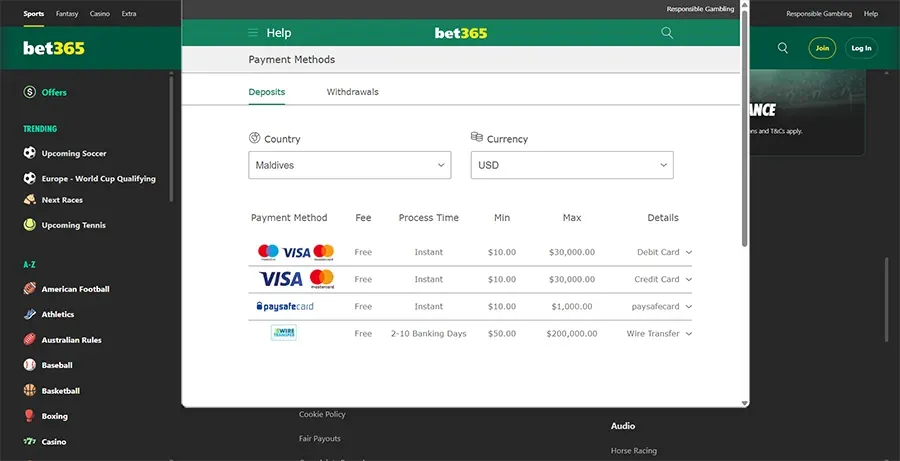The height and width of the screenshot is (461, 900).
Task: Click the Boxing glove icon
Action: [x=29, y=416]
